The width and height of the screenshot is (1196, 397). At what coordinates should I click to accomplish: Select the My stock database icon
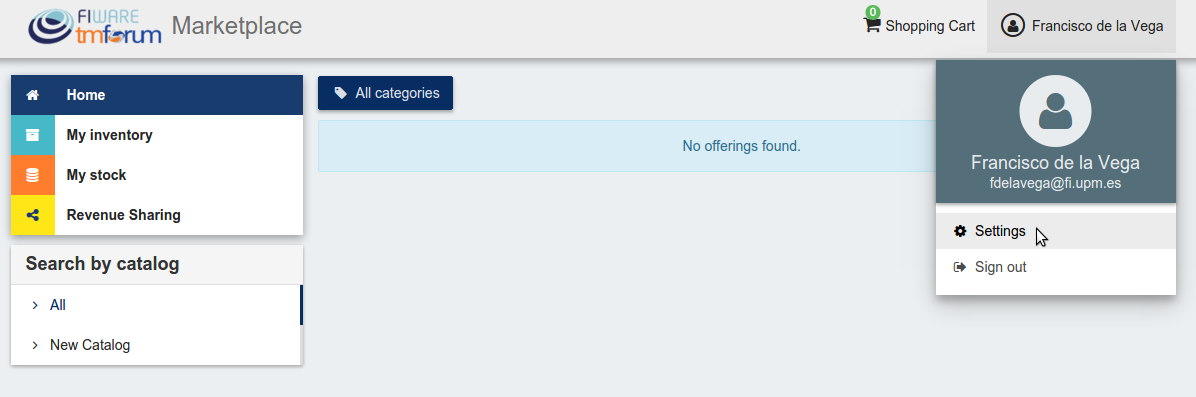point(33,175)
